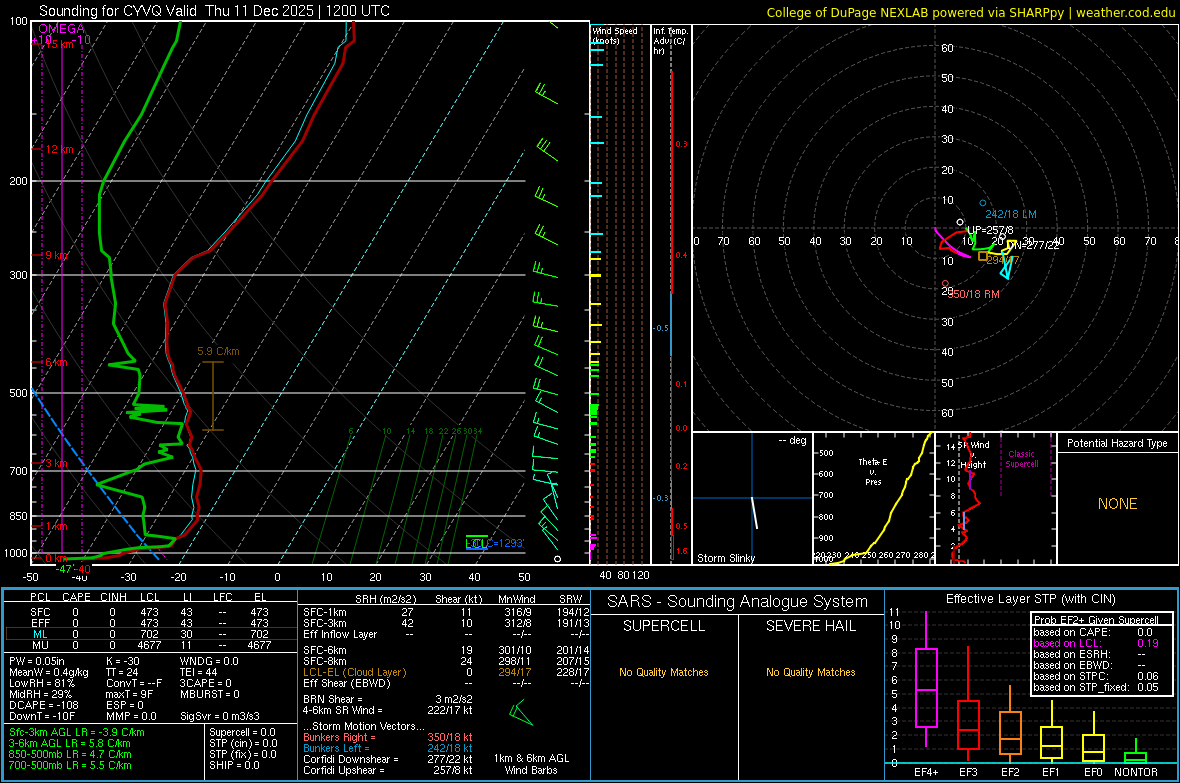Click the magenta 'based on LCL' line
1180x783 pixels.
click(1096, 643)
